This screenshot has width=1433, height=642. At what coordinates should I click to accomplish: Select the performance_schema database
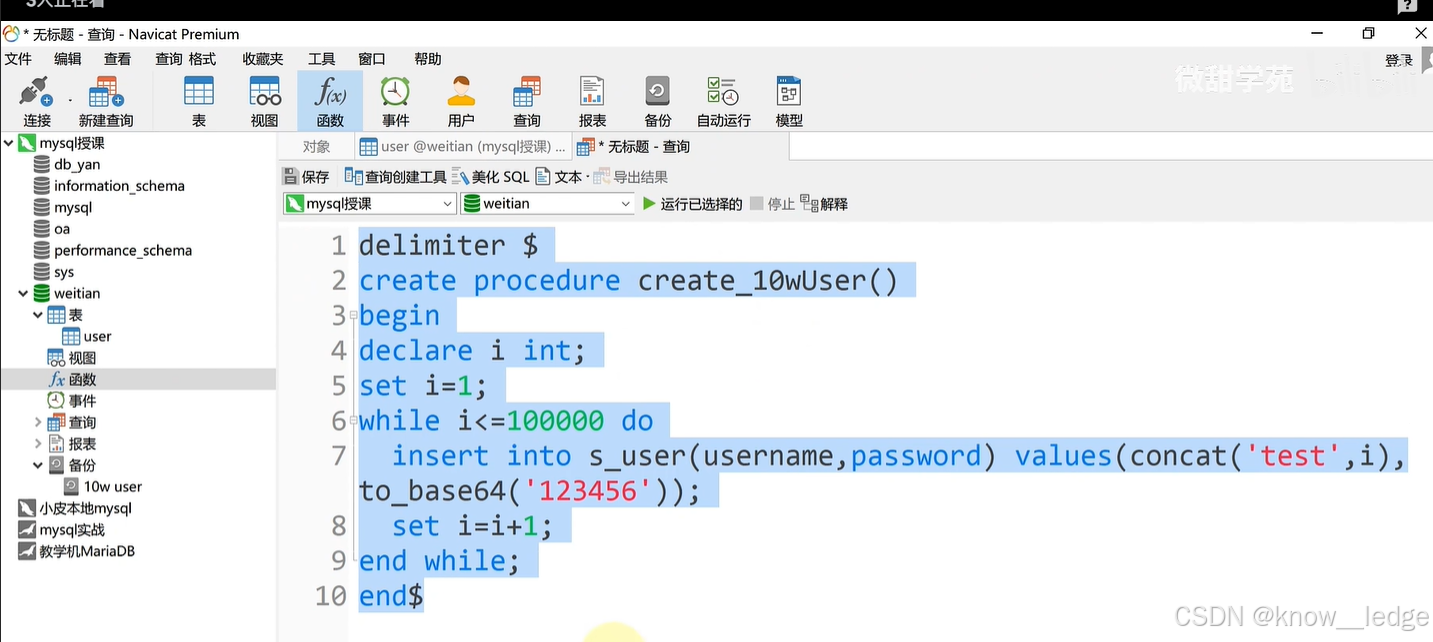click(123, 250)
